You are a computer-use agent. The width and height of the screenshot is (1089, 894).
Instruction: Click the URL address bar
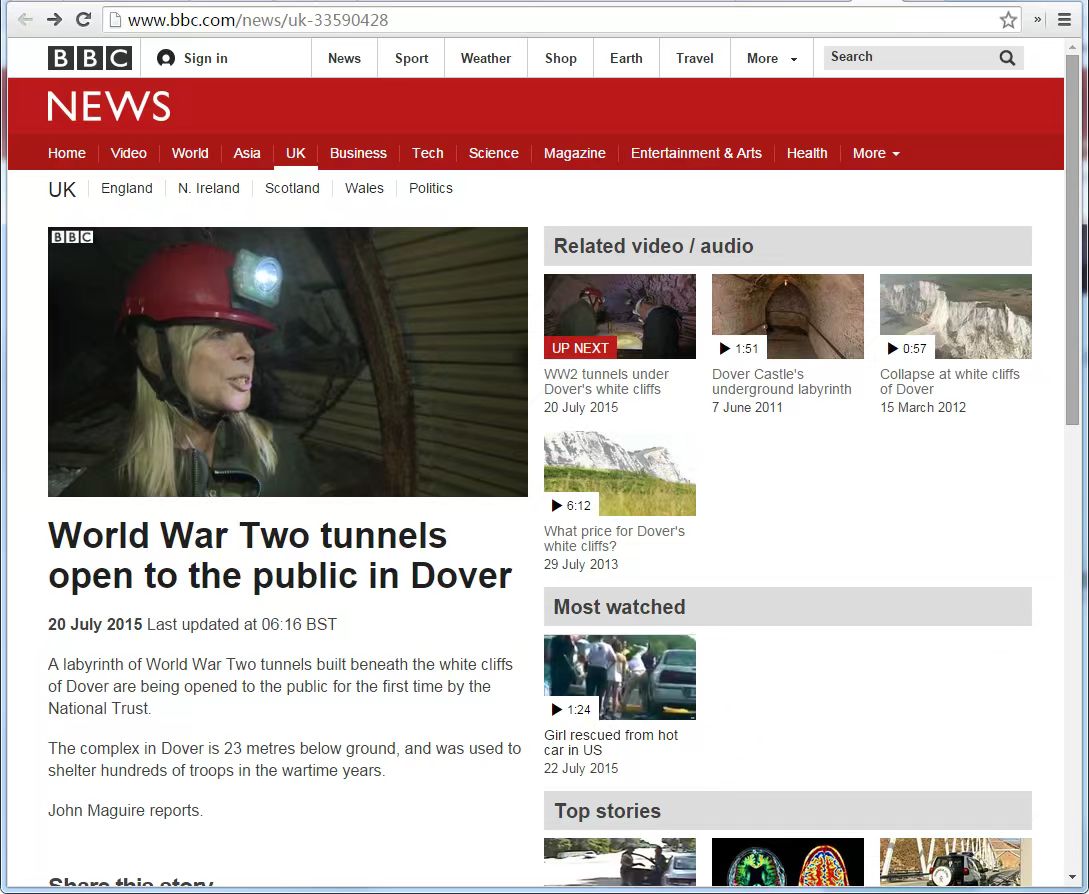point(550,20)
